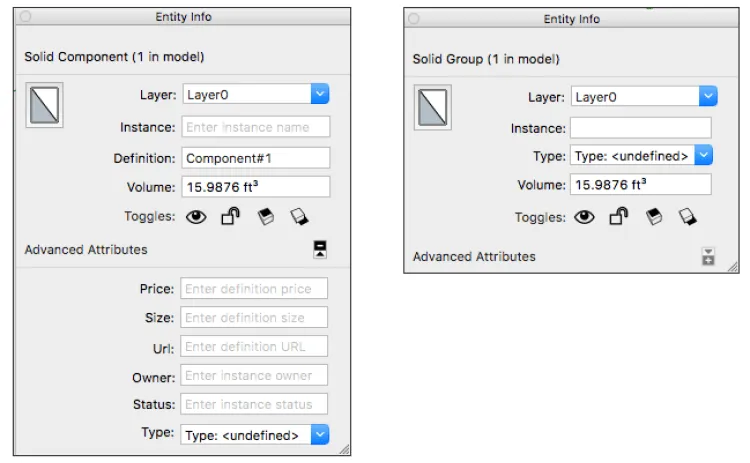
Task: Toggle visibility eye in Solid Component panel
Action: point(196,217)
